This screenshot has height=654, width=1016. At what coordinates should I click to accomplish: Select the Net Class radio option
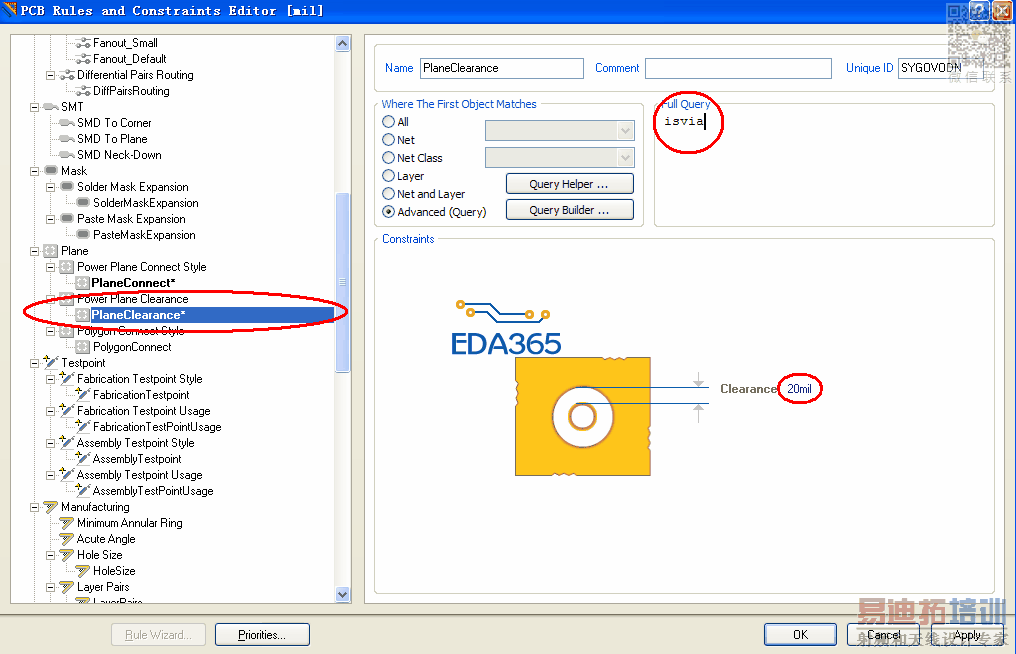click(389, 158)
